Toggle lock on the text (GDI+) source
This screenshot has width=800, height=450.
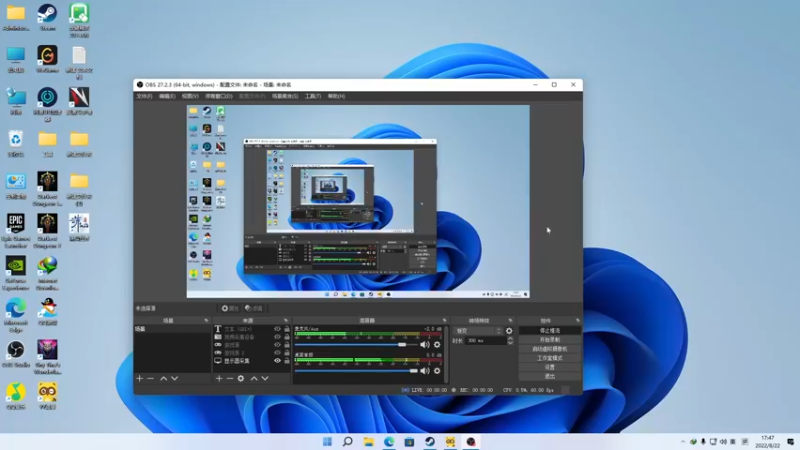[x=287, y=329]
